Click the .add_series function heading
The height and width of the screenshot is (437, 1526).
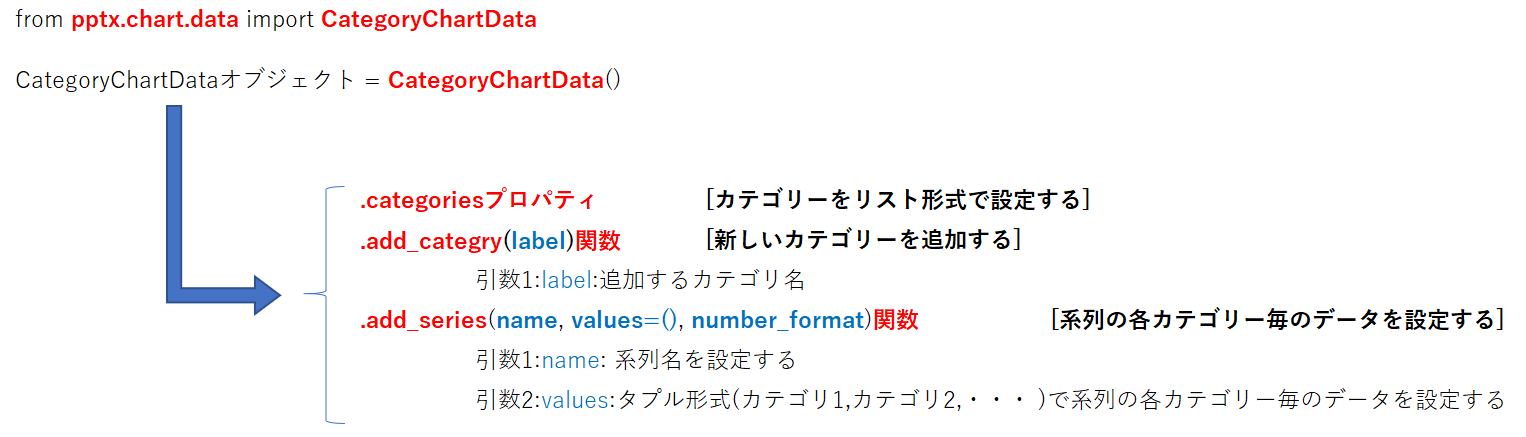click(639, 321)
